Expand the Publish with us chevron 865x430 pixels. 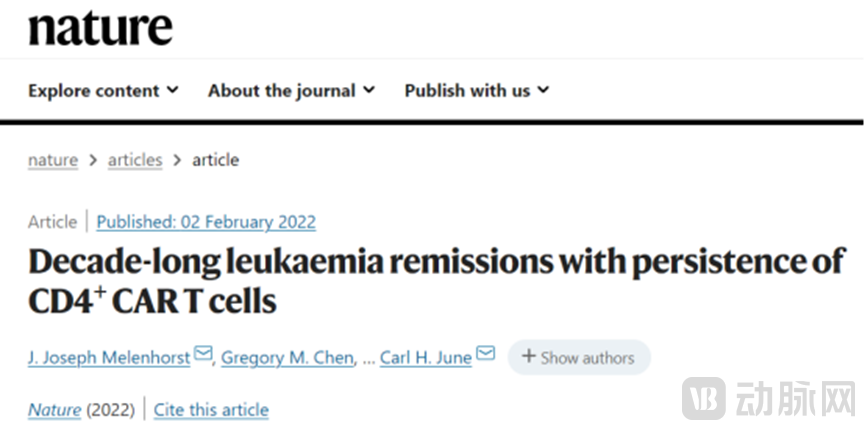tap(543, 90)
